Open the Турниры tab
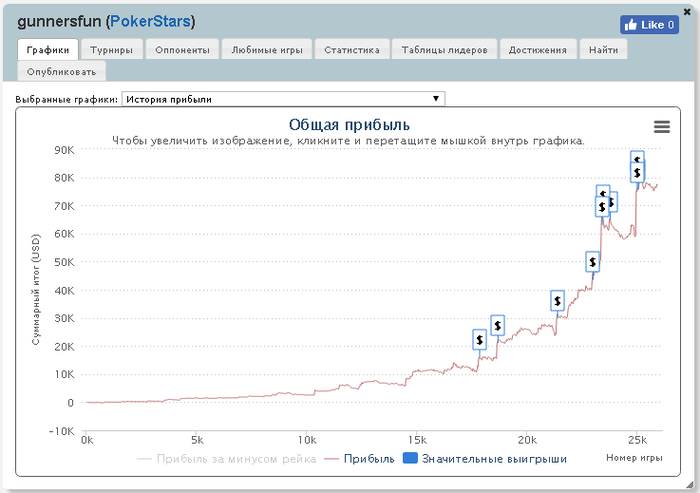The width and height of the screenshot is (700, 493). click(x=112, y=50)
